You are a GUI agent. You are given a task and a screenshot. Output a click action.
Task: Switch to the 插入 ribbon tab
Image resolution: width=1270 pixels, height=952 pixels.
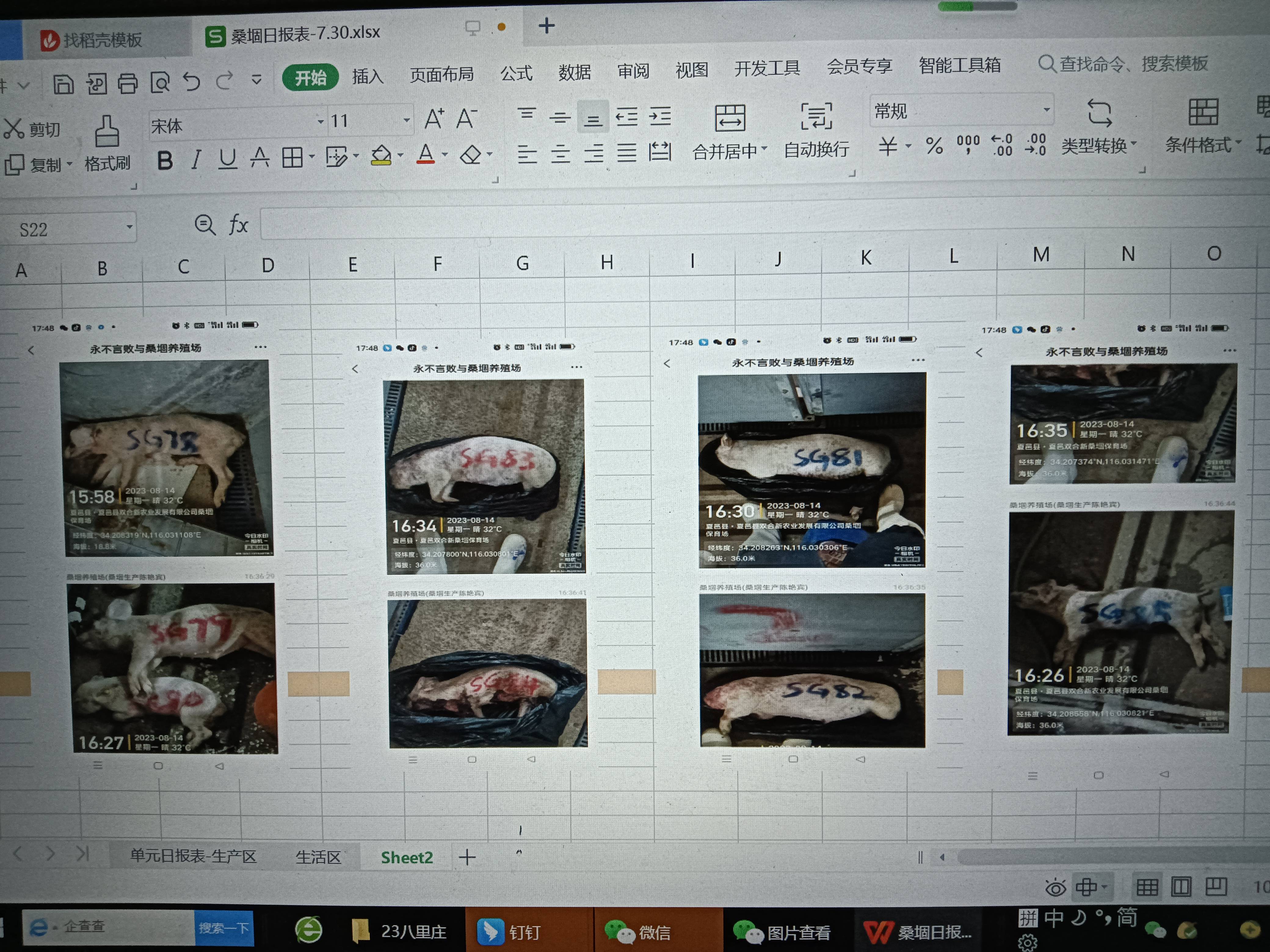tap(368, 76)
